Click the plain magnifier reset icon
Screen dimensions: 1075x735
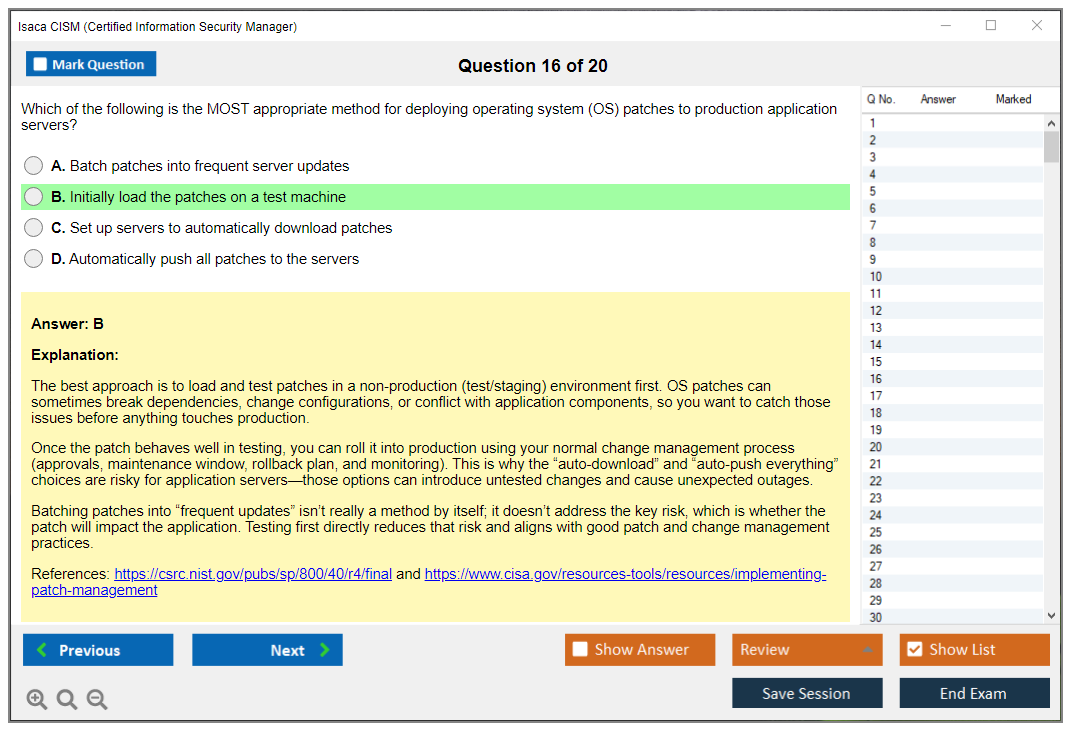(66, 699)
